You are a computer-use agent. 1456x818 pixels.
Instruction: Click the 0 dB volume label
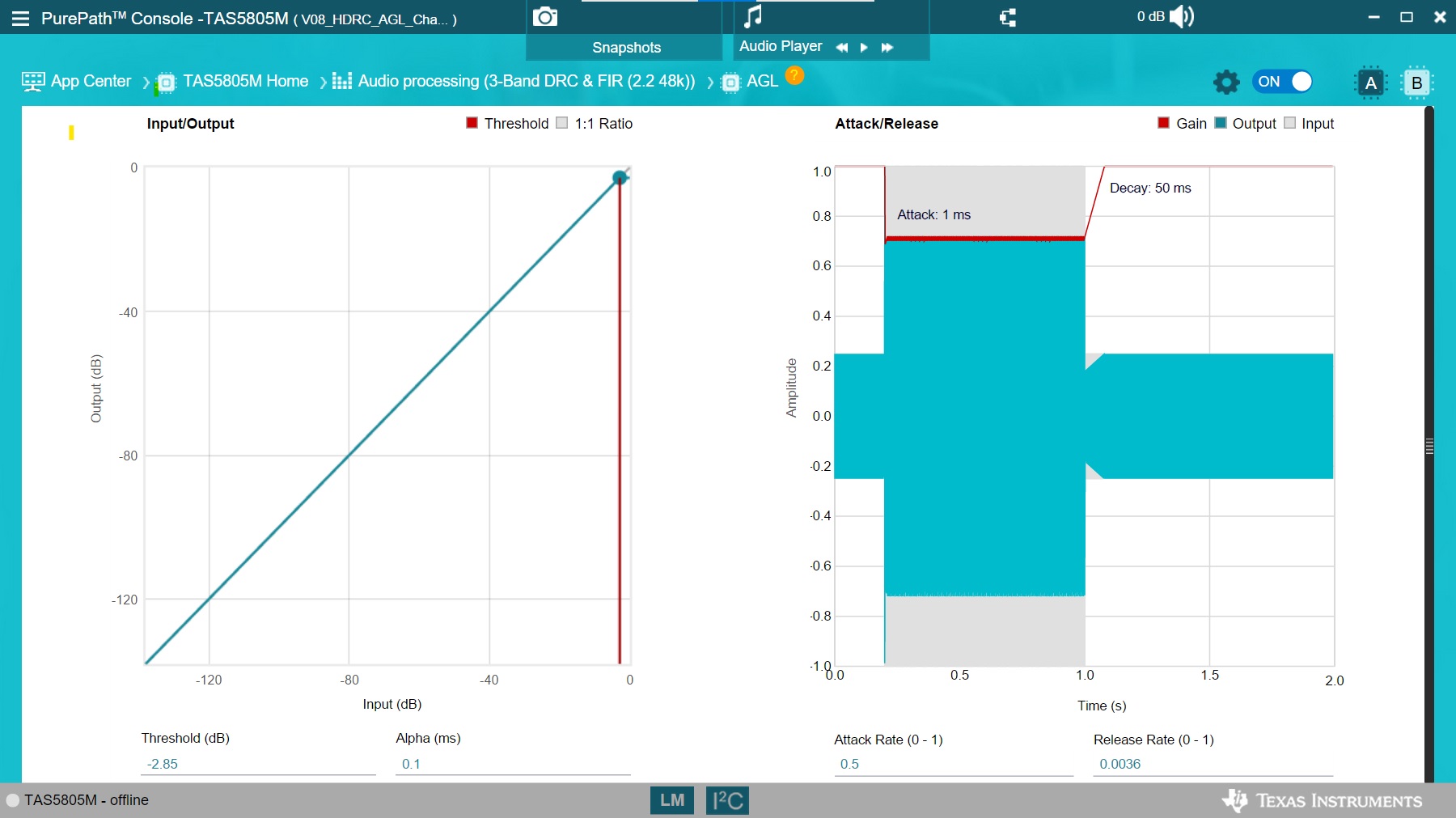point(1150,16)
